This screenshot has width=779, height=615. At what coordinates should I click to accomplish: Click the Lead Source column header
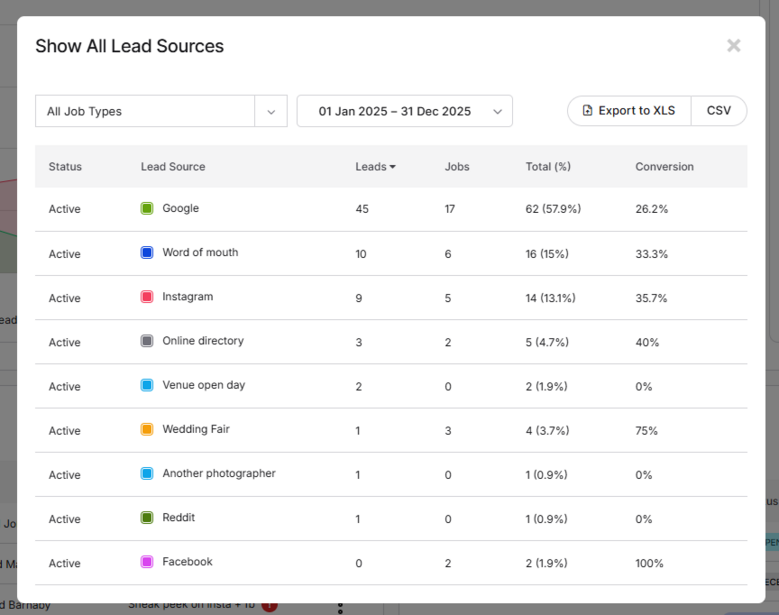click(173, 167)
